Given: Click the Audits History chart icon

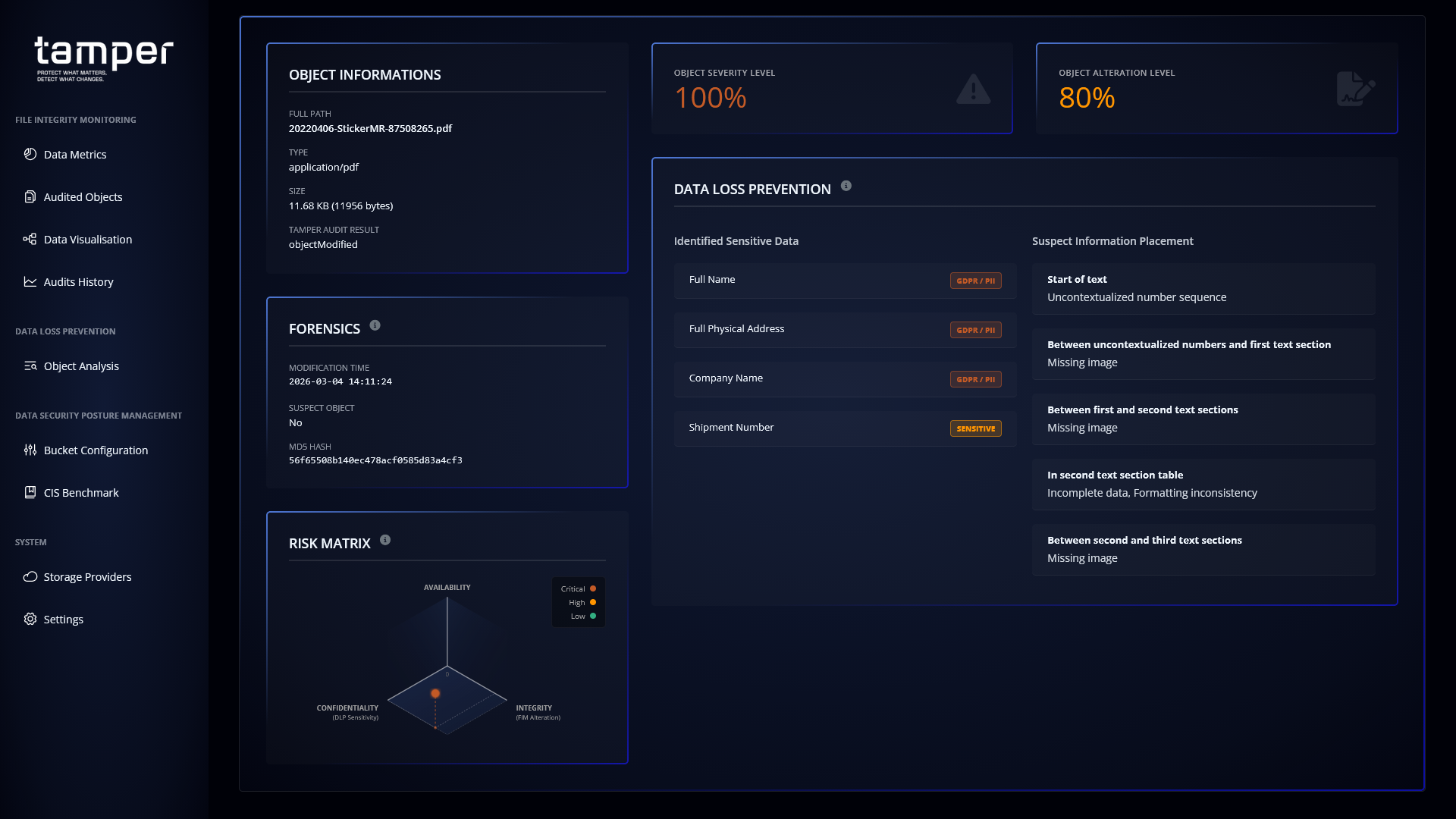Looking at the screenshot, I should click(x=30, y=281).
